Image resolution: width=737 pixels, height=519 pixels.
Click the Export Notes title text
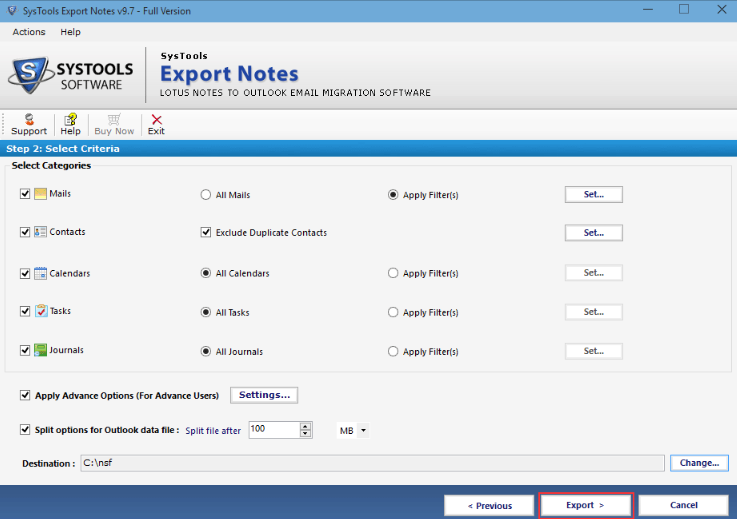coord(229,74)
